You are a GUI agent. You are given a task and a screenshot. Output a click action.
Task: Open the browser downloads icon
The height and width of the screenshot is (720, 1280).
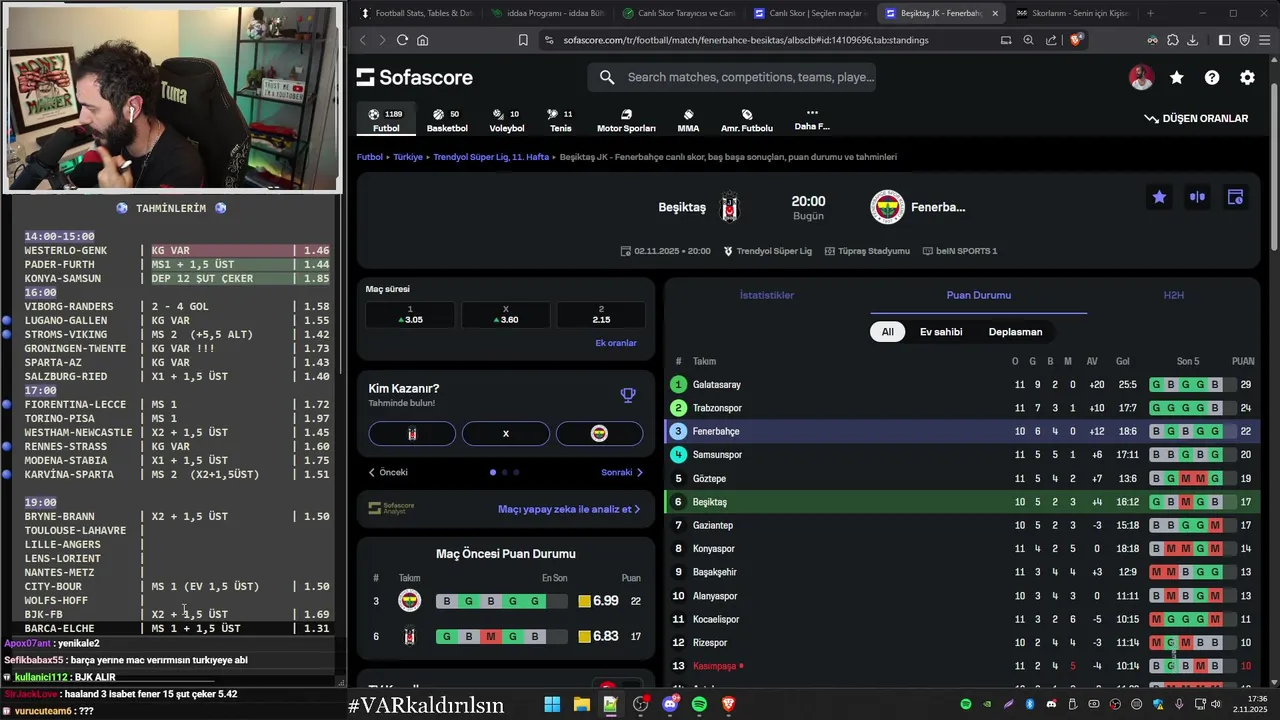(1192, 40)
